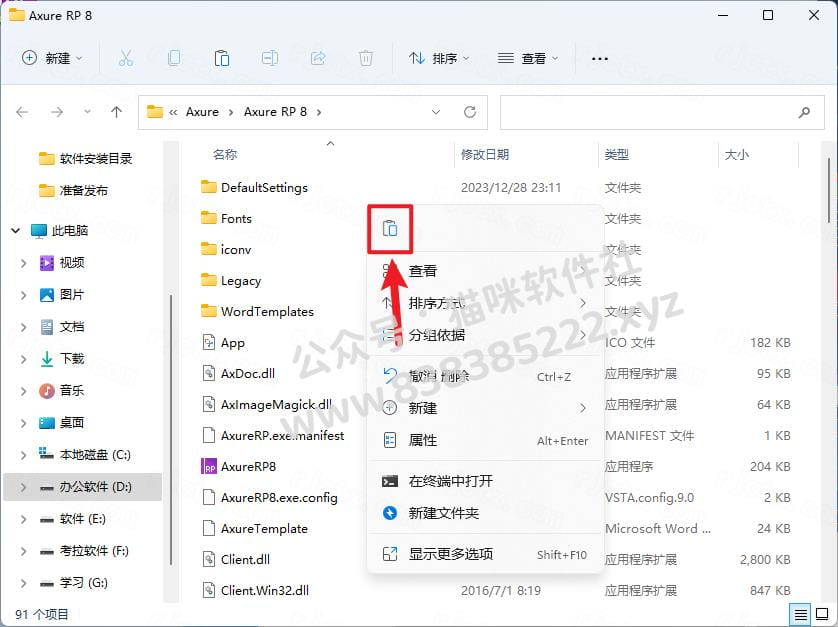Select the Client.Win32.dll file name

265,591
